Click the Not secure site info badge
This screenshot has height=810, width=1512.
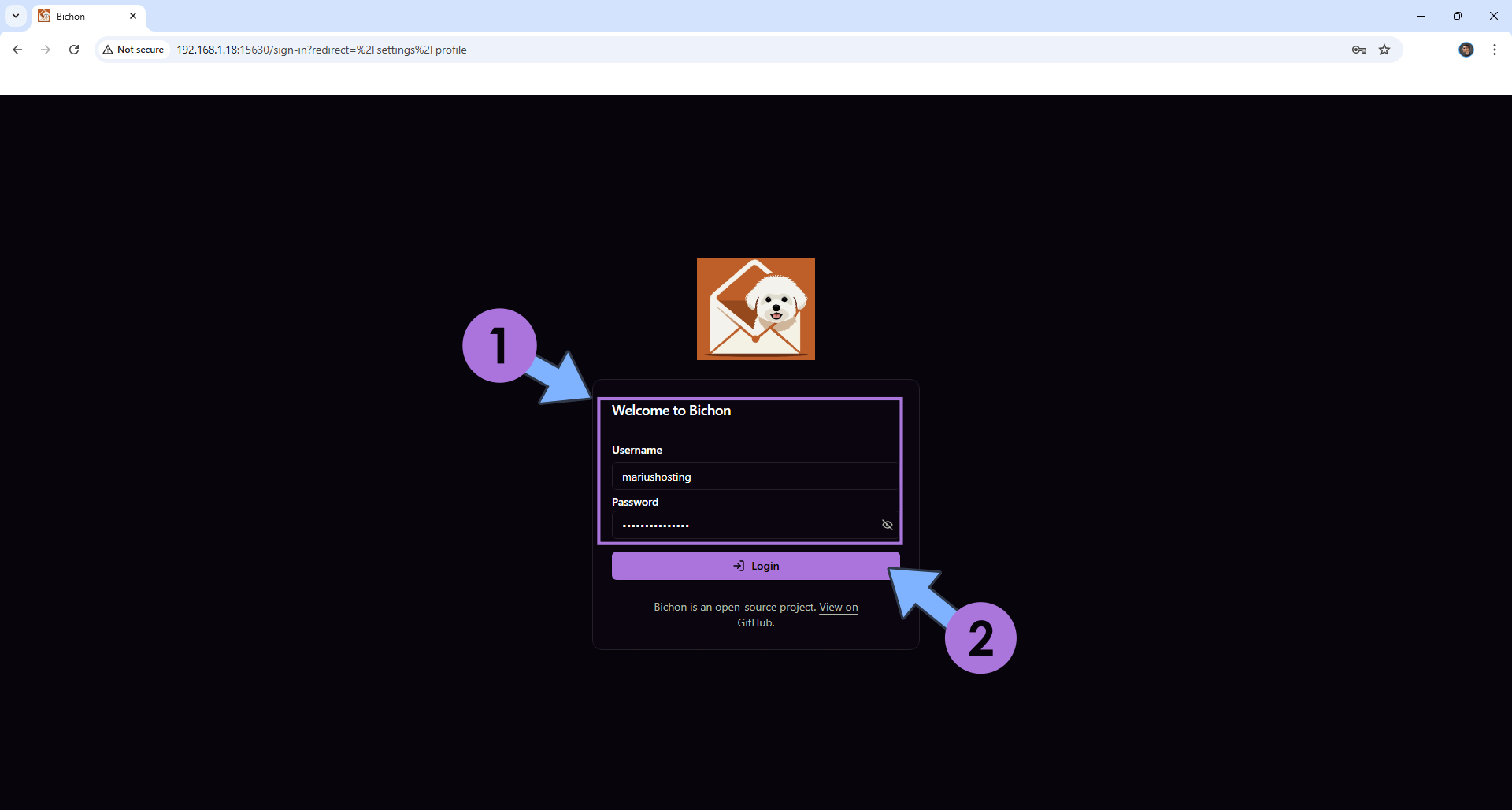click(x=133, y=50)
